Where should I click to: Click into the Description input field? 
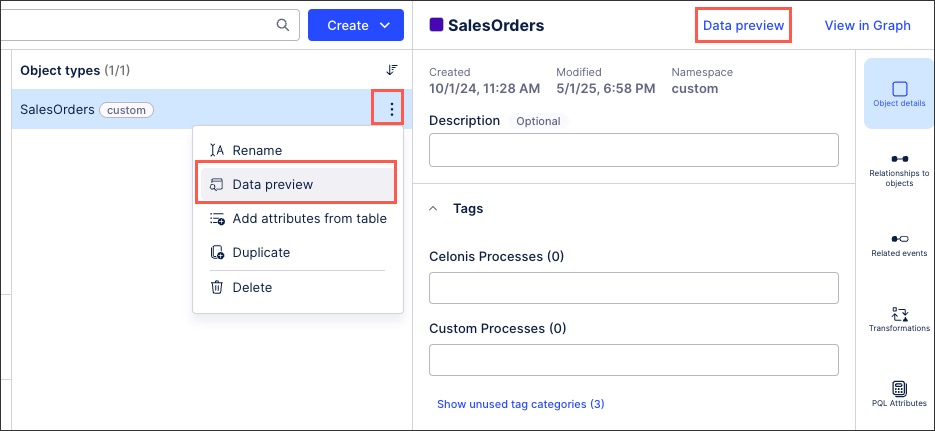pos(634,150)
